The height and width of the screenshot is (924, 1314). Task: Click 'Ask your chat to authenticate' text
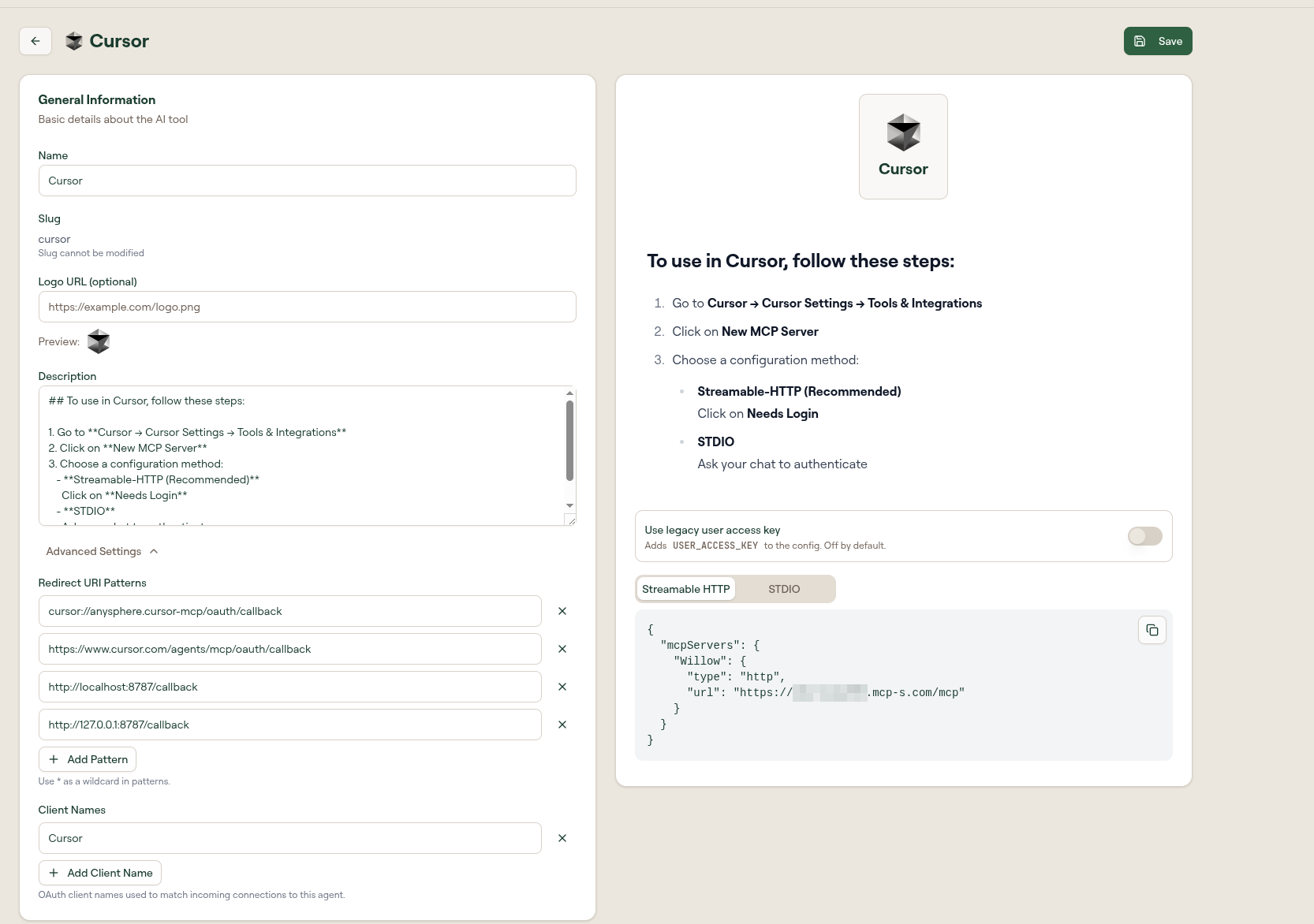click(782, 464)
